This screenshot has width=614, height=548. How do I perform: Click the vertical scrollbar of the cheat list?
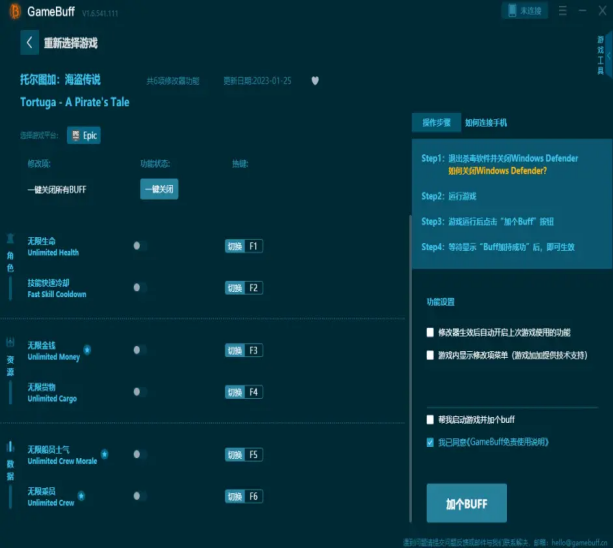coord(410,368)
